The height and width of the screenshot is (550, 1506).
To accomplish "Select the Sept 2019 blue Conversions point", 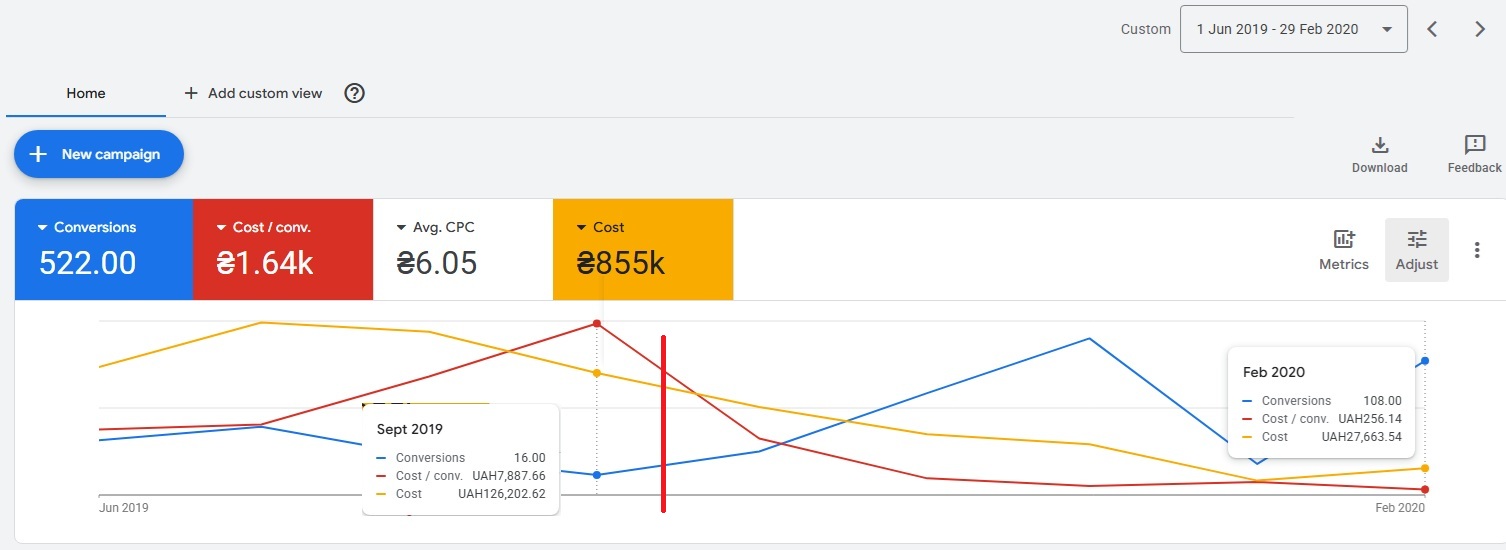I will tap(597, 475).
